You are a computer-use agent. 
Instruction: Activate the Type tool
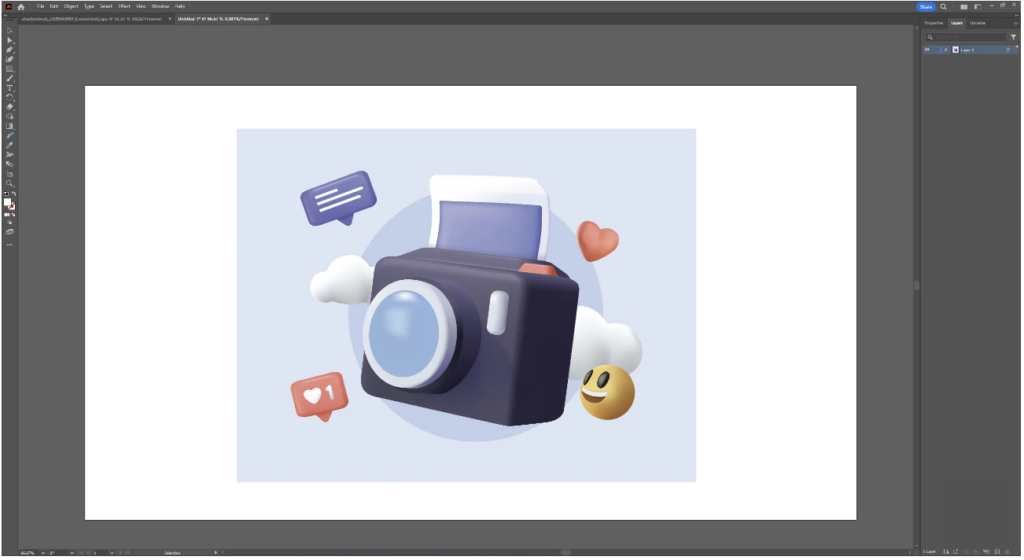(9, 88)
